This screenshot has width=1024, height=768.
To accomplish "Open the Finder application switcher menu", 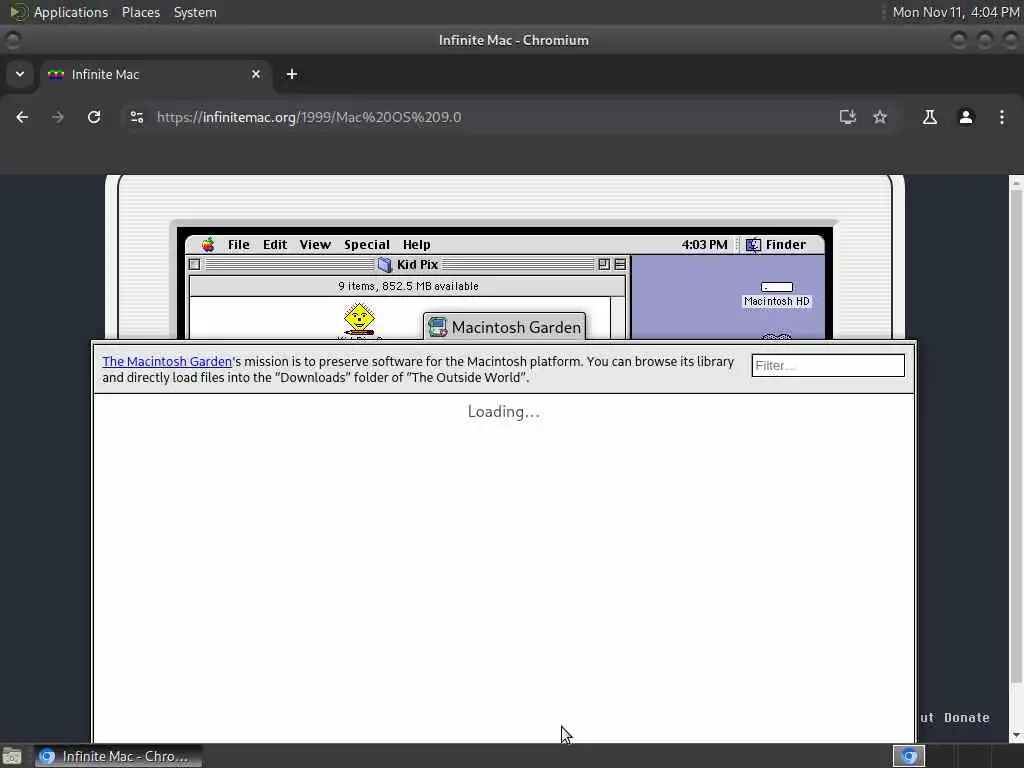I will (776, 245).
